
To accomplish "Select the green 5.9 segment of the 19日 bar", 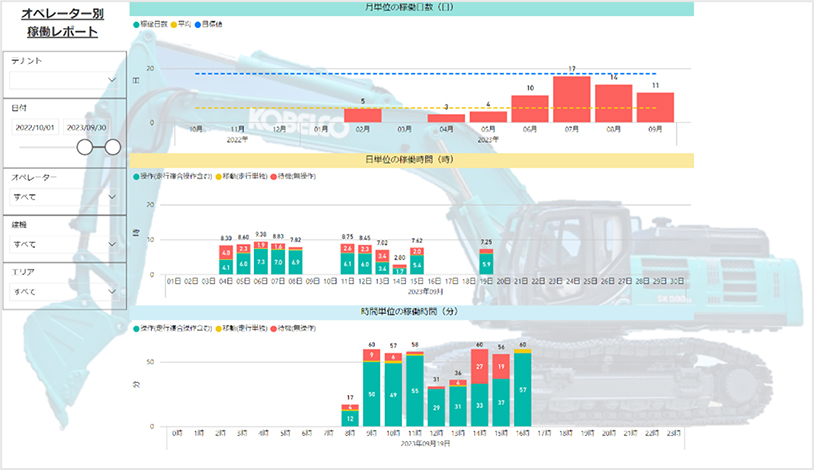I will 486,264.
